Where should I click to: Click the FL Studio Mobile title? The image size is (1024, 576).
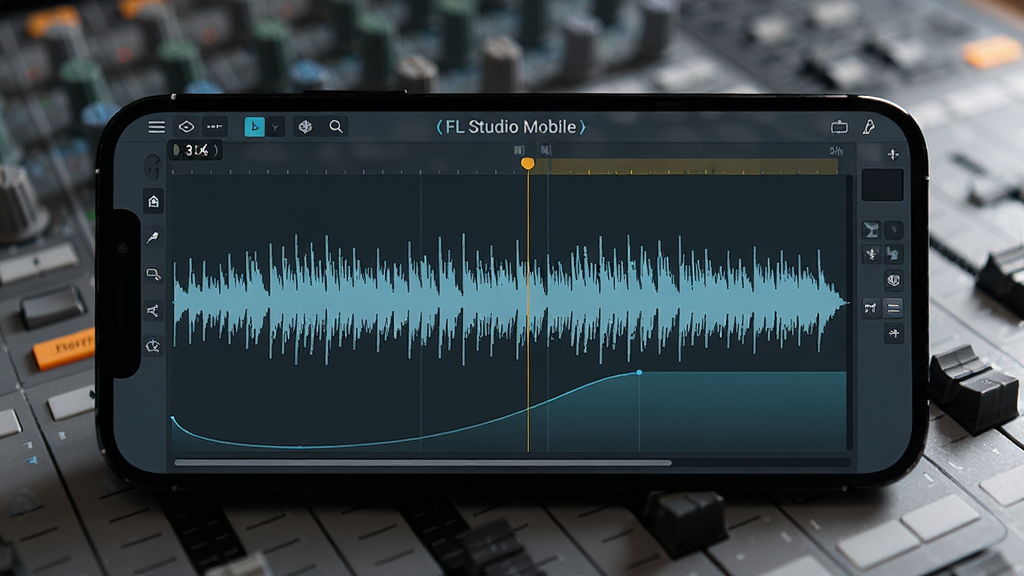pos(511,127)
